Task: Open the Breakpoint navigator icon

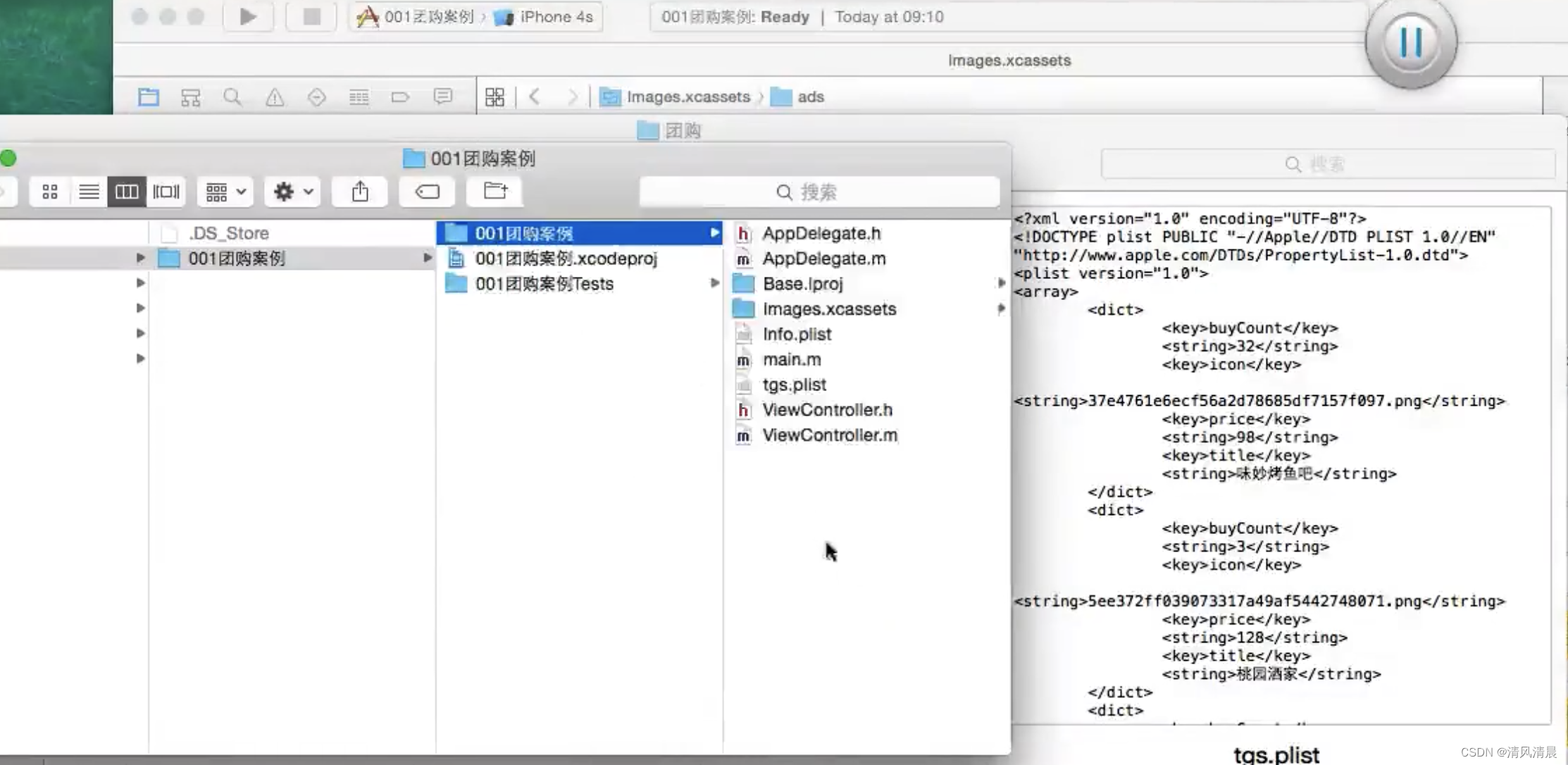Action: (x=400, y=97)
